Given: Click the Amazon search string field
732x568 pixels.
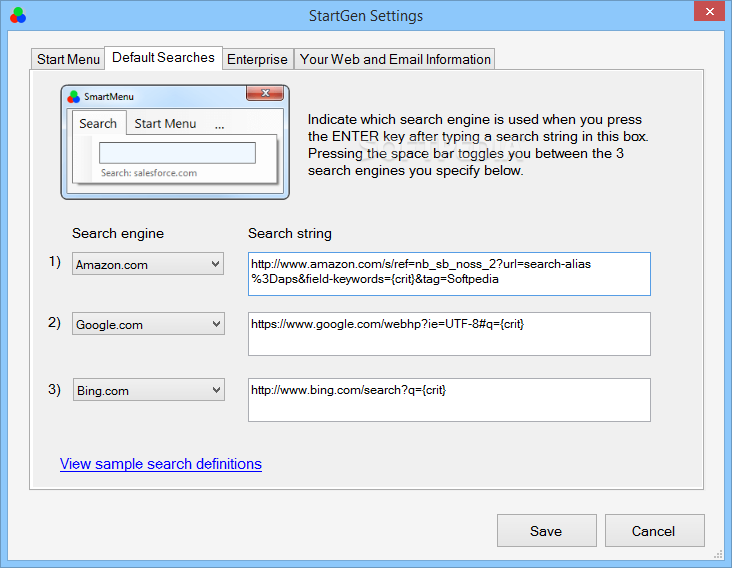Looking at the screenshot, I should pyautogui.click(x=449, y=274).
